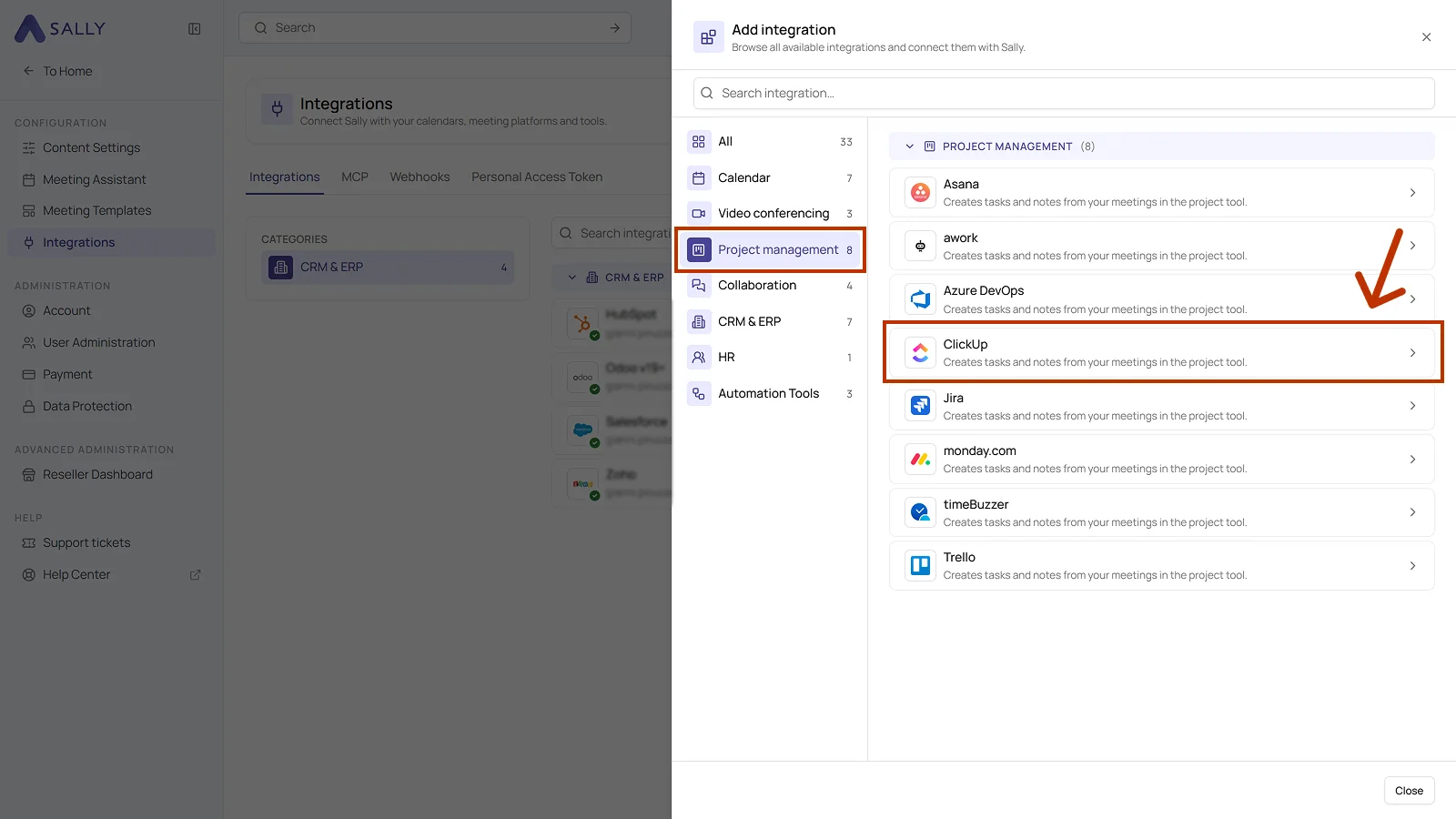Click the All category grid icon
1456x819 pixels.
click(699, 141)
